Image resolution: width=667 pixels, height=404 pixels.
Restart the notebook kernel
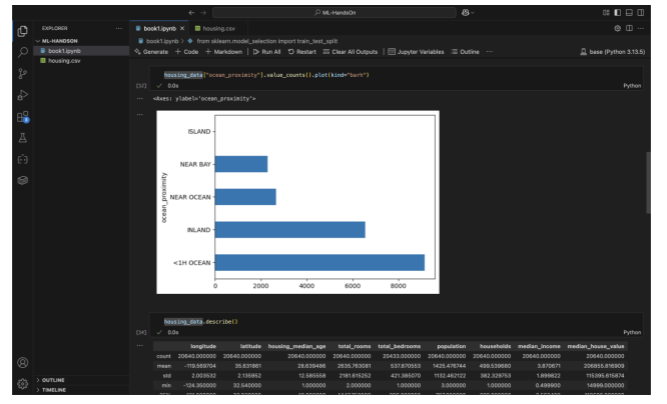pyautogui.click(x=302, y=52)
